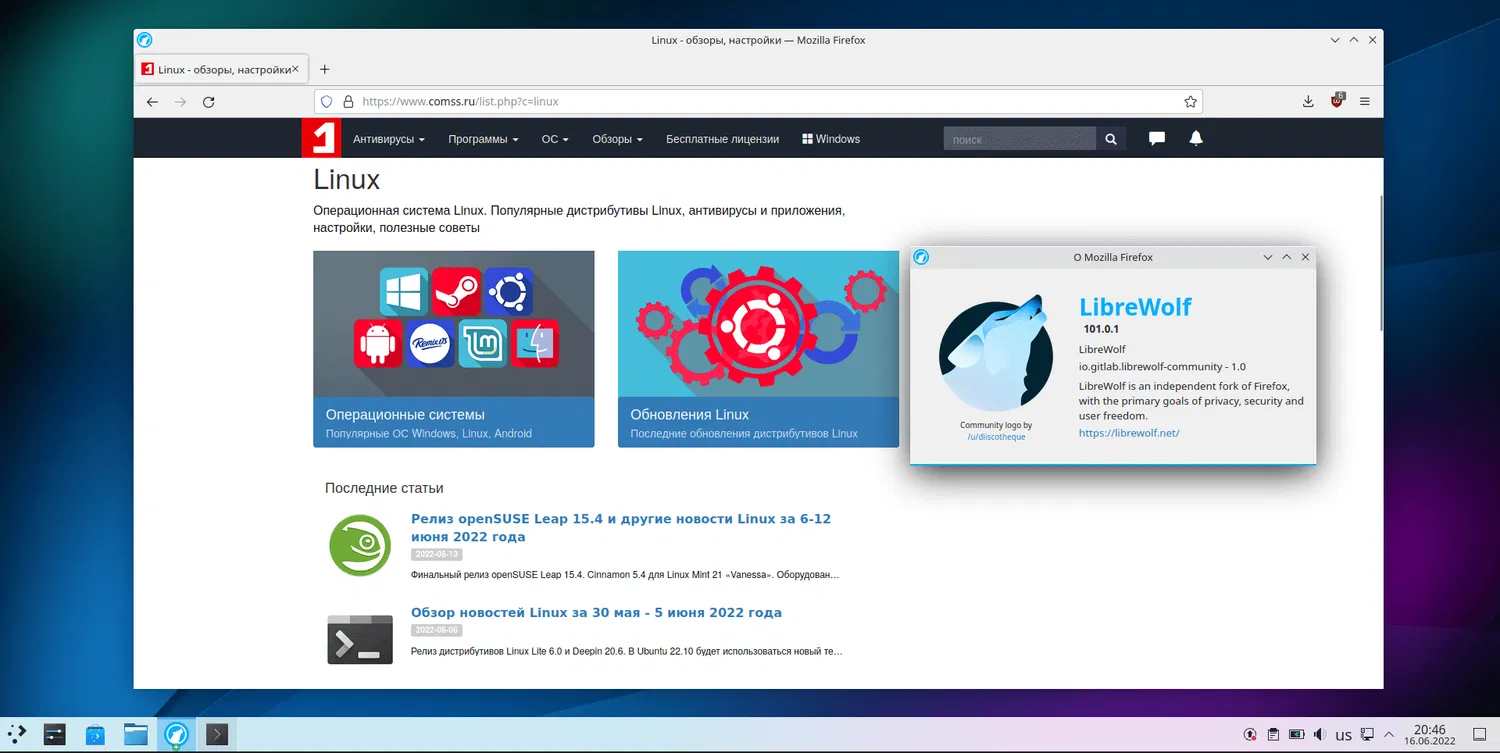Click the 101.0.1 version number
1500x753 pixels.
click(1101, 329)
